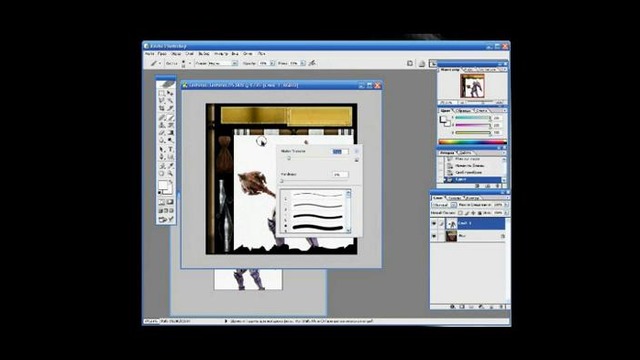Viewport: 640px width, 360px height.
Task: Toggle lock all in Layers panel
Action: tap(480, 213)
